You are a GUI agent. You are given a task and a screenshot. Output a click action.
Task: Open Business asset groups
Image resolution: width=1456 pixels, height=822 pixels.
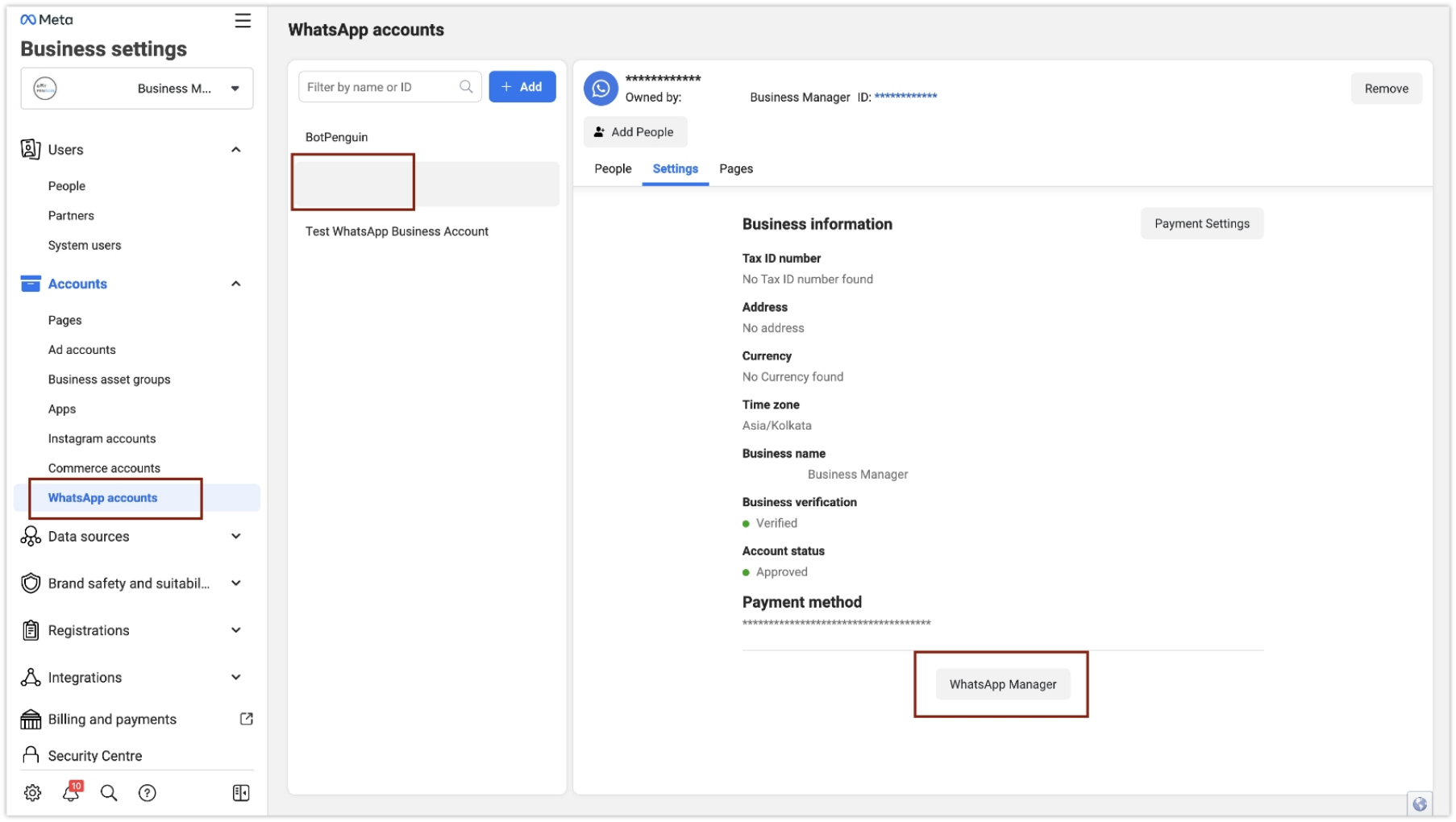(x=110, y=380)
